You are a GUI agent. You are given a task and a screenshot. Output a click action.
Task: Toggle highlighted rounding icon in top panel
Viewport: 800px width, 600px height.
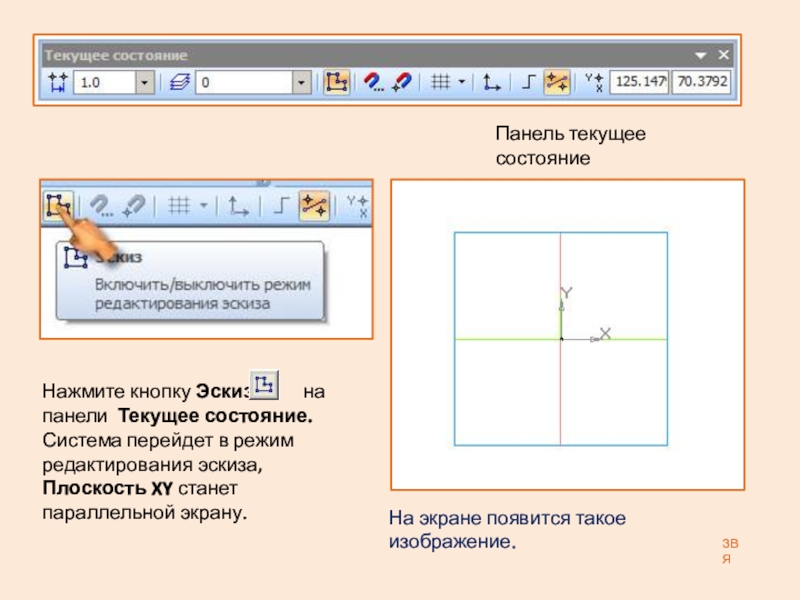tap(556, 83)
